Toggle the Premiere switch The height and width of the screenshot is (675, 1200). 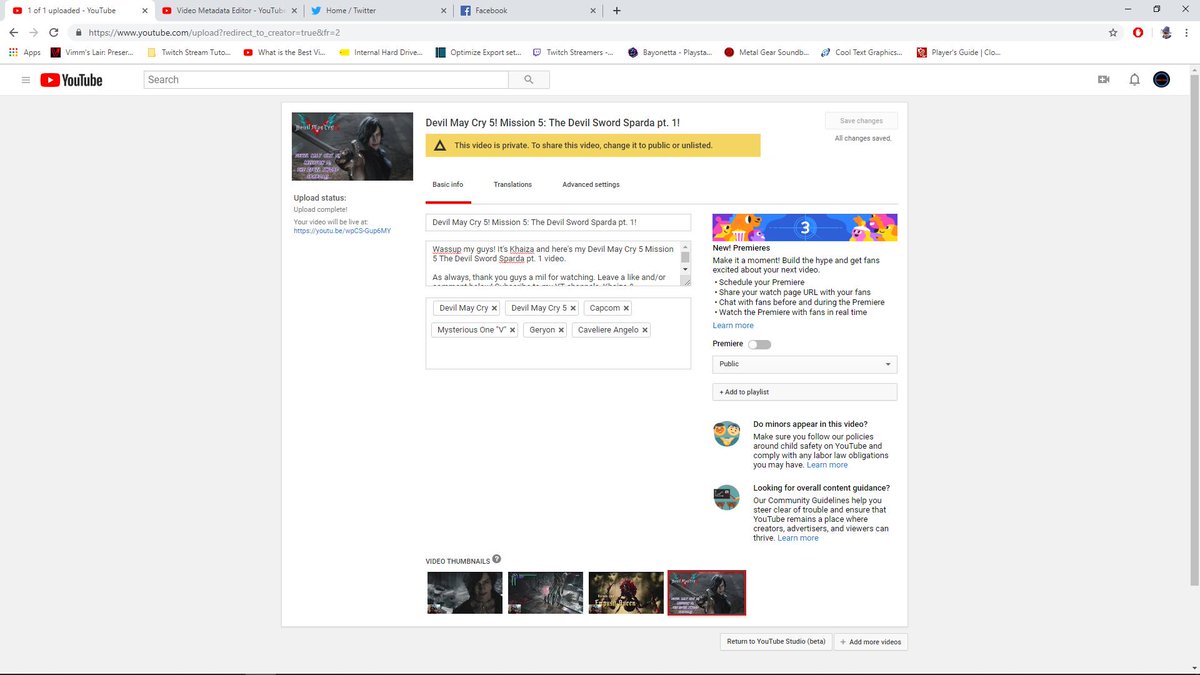click(759, 344)
